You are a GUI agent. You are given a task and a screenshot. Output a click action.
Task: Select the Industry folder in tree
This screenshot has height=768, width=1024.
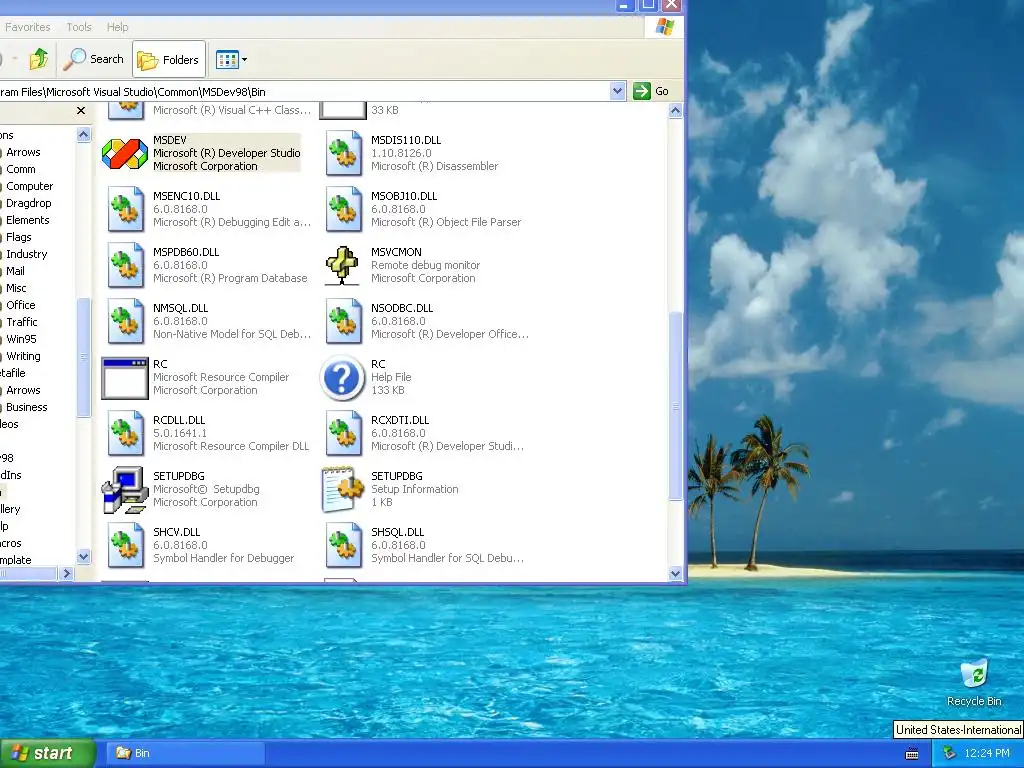(x=26, y=254)
